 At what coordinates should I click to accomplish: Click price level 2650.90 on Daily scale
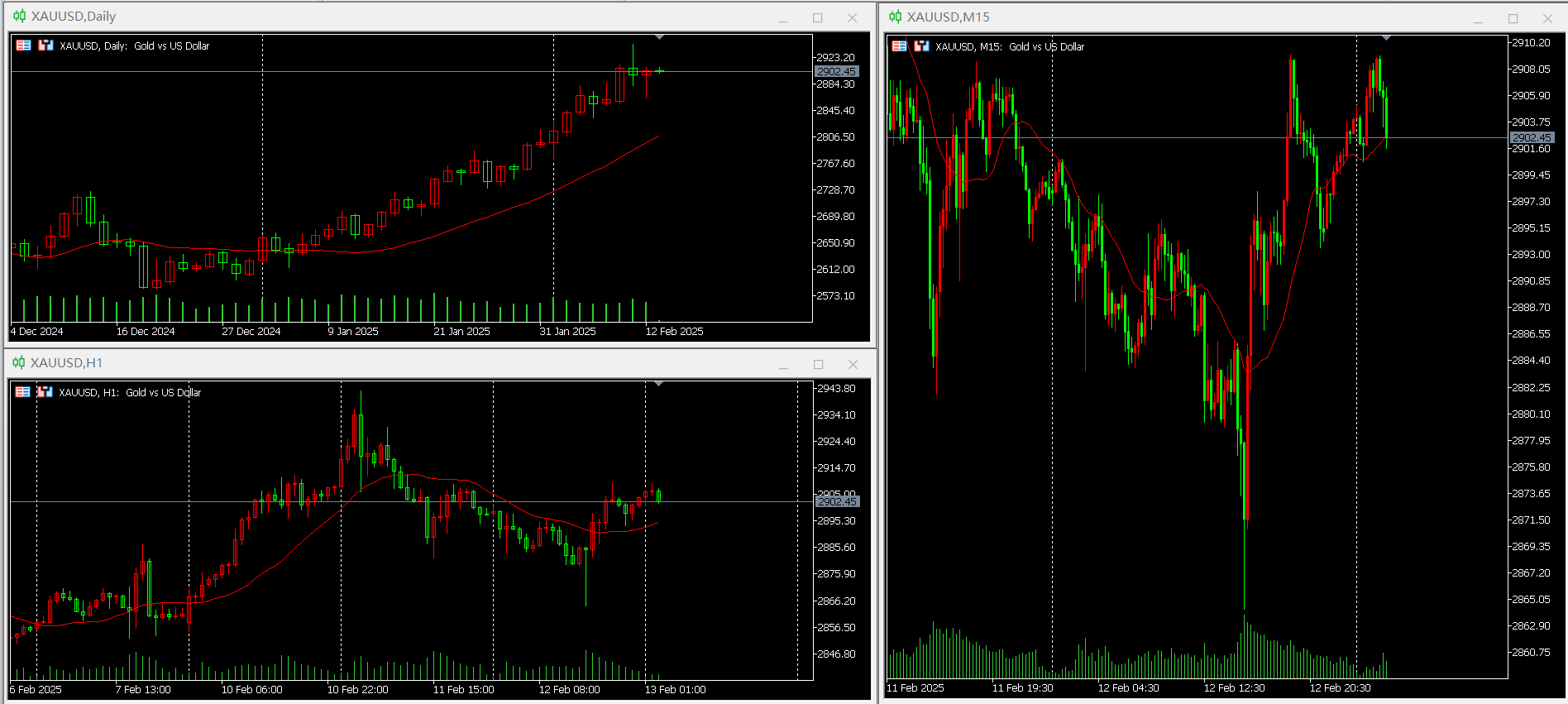836,243
